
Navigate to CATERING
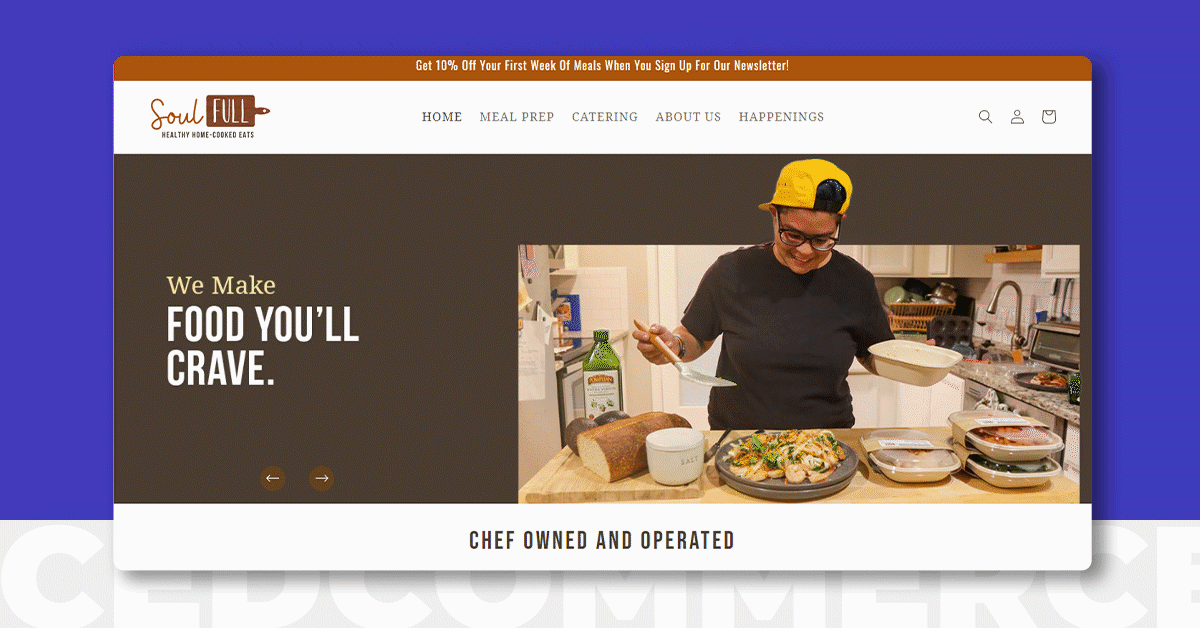pyautogui.click(x=605, y=117)
